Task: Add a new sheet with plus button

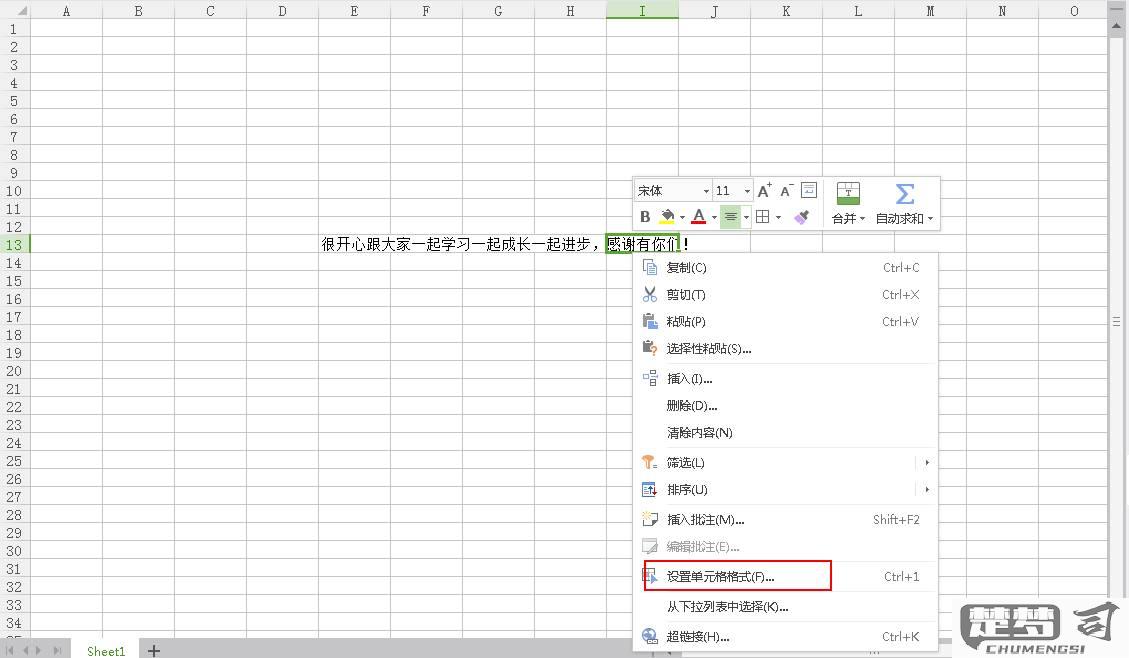Action: [153, 651]
